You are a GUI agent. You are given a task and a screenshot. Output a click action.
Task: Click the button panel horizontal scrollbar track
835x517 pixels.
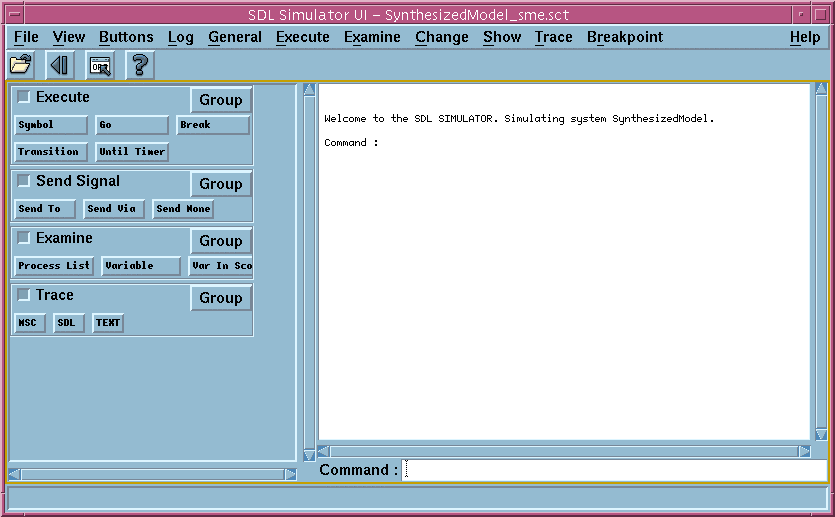(x=153, y=474)
